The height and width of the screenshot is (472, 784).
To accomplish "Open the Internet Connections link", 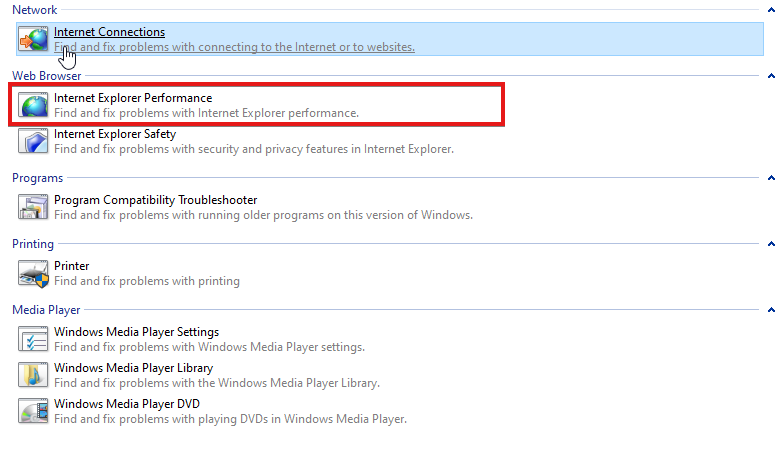I will click(110, 32).
